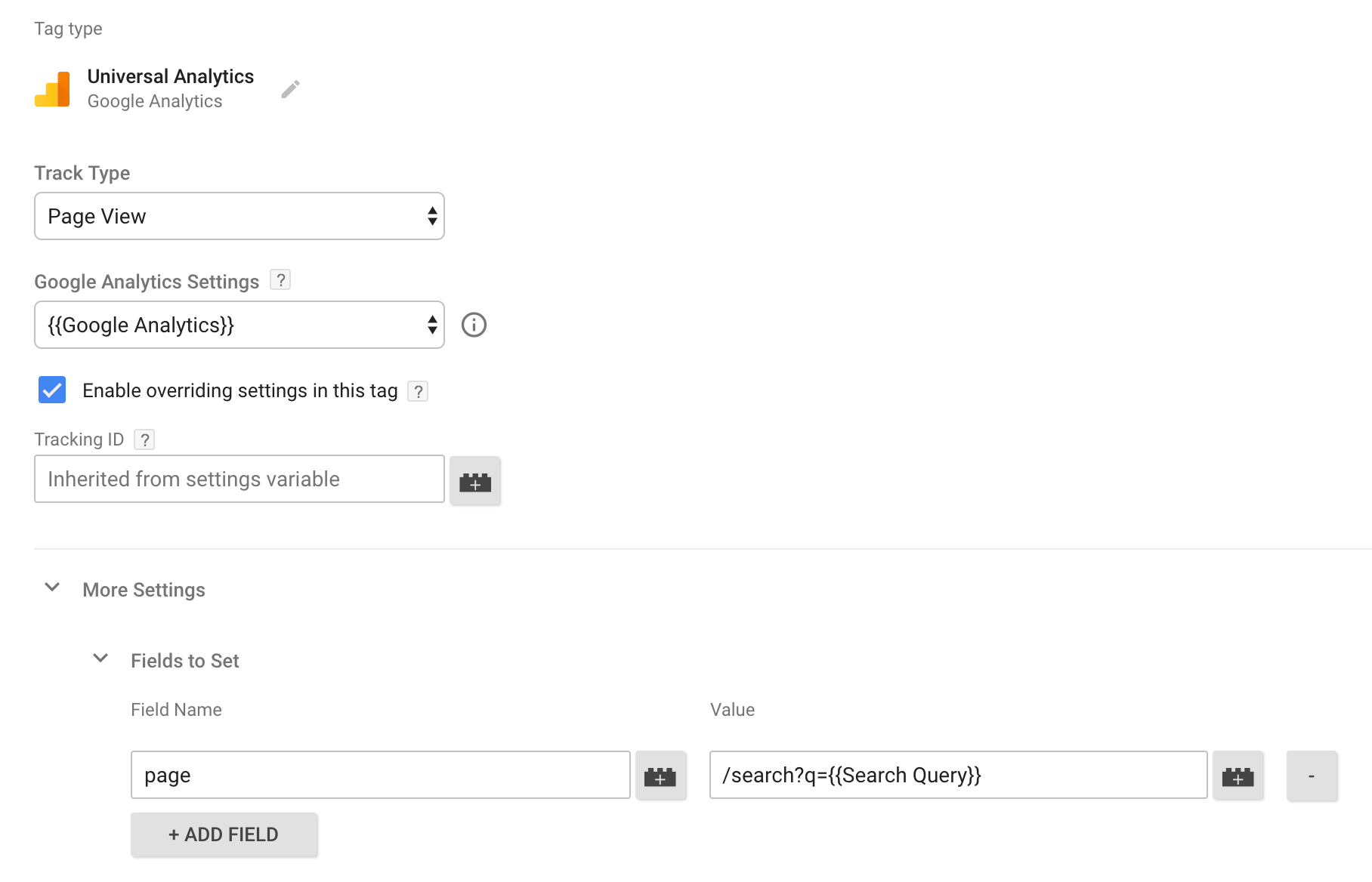Collapse the Fields to Set section
Screen dimensions: 1372x882
(100, 658)
